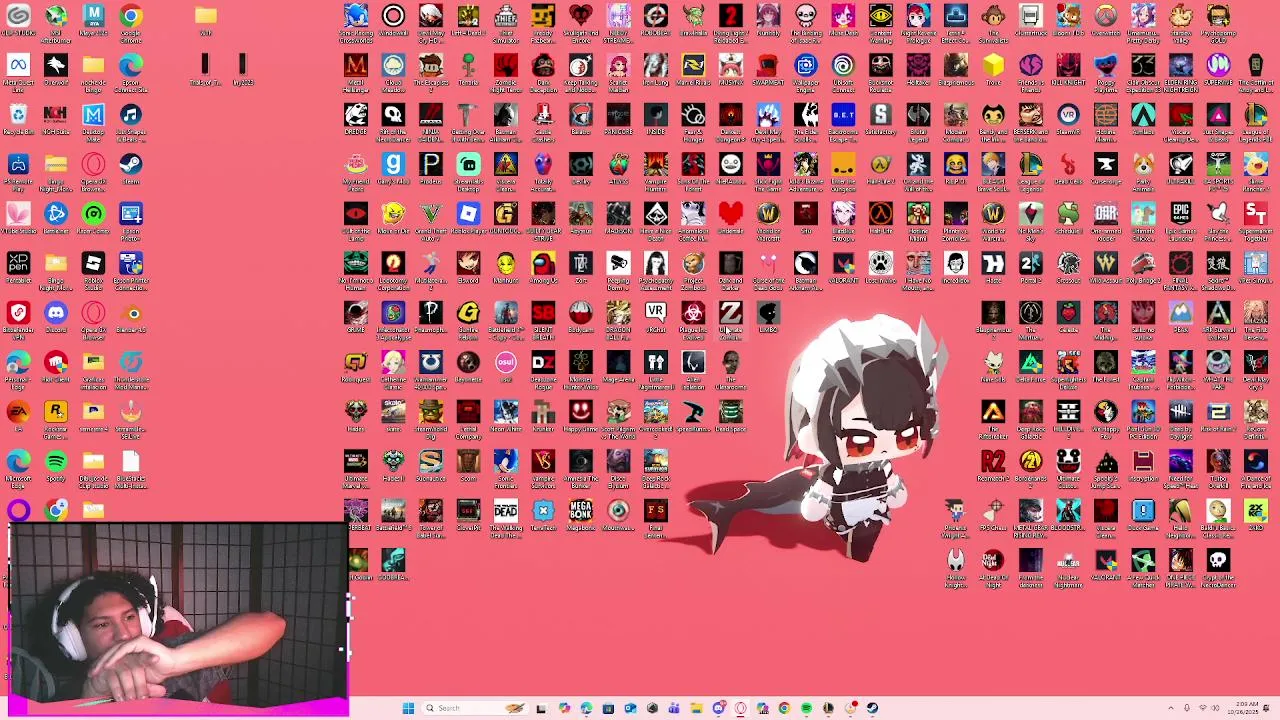This screenshot has width=1280, height=720.
Task: Click the taskbar Search box
Action: tap(475, 708)
